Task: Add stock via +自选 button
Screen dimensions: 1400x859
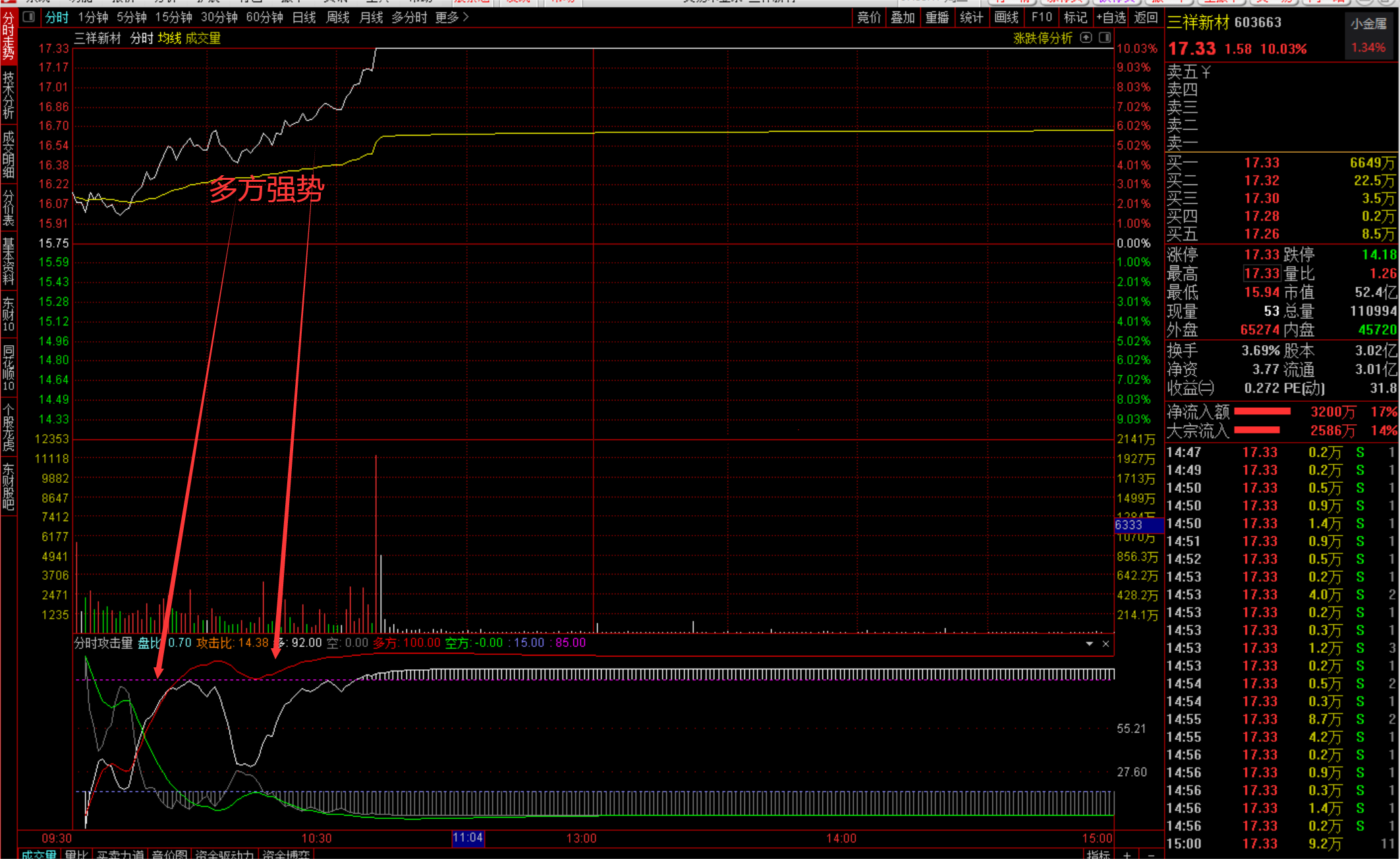Action: tap(1111, 18)
